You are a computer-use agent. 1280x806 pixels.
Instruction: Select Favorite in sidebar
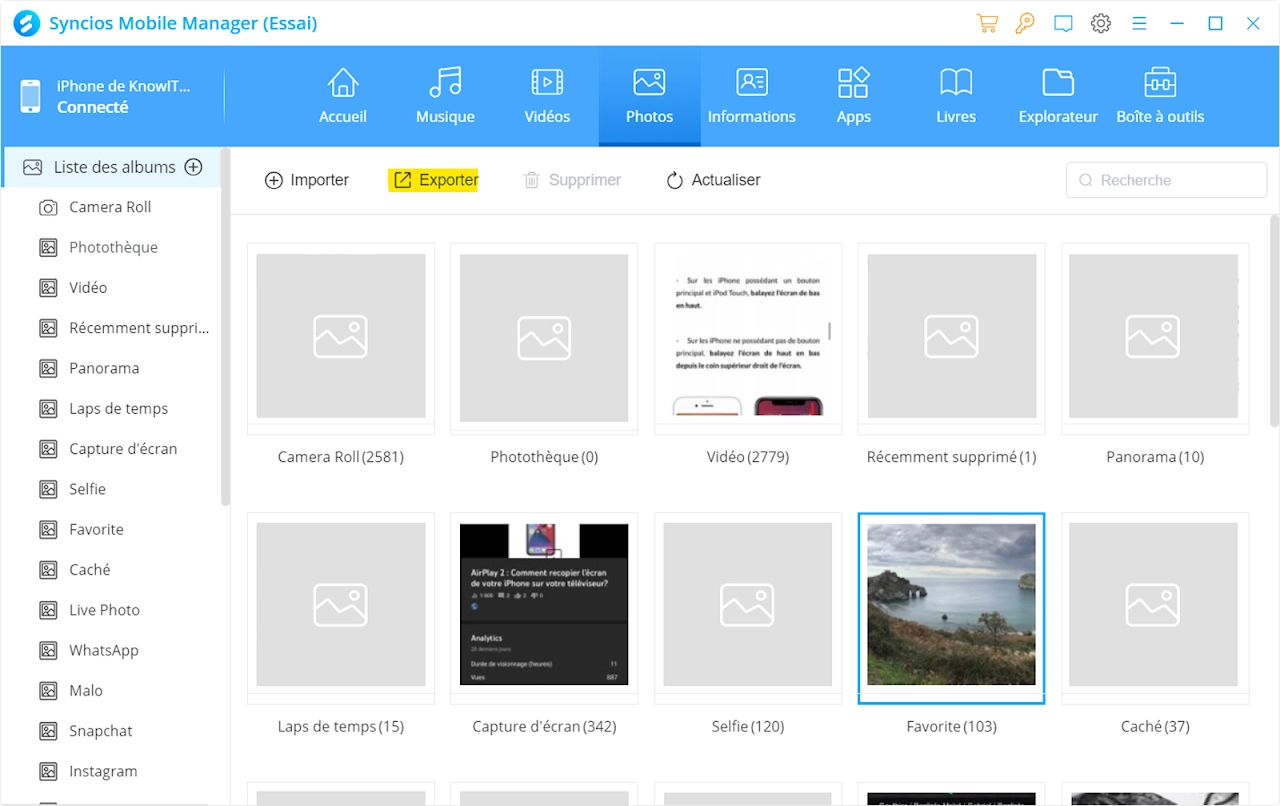click(110, 529)
